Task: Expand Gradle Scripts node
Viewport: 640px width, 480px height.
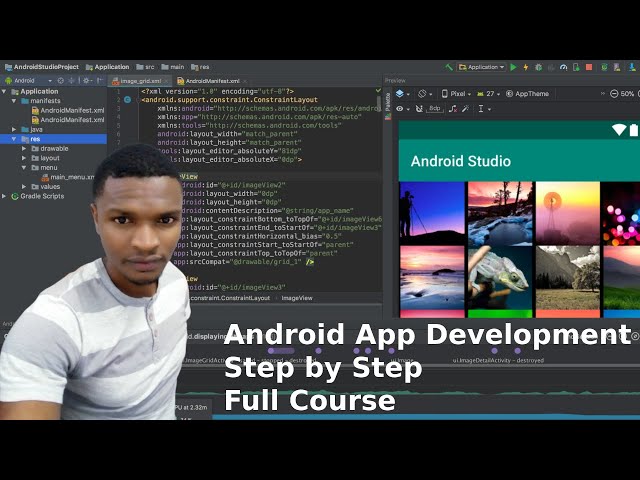Action: (x=4, y=196)
